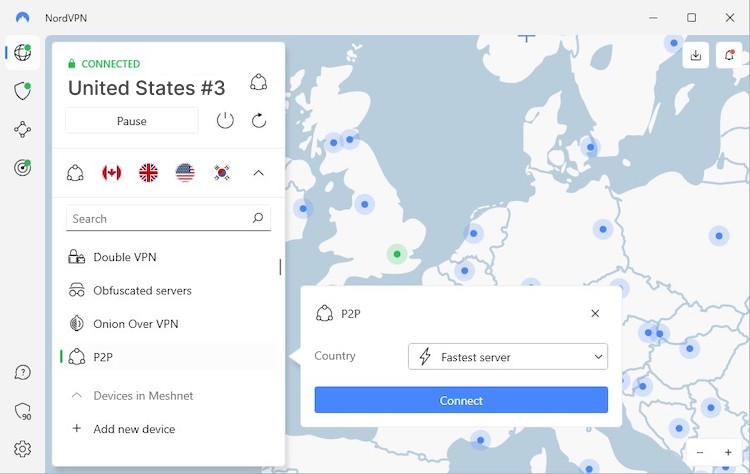Open the Fastest server country dropdown
Image resolution: width=750 pixels, height=474 pixels.
point(508,357)
